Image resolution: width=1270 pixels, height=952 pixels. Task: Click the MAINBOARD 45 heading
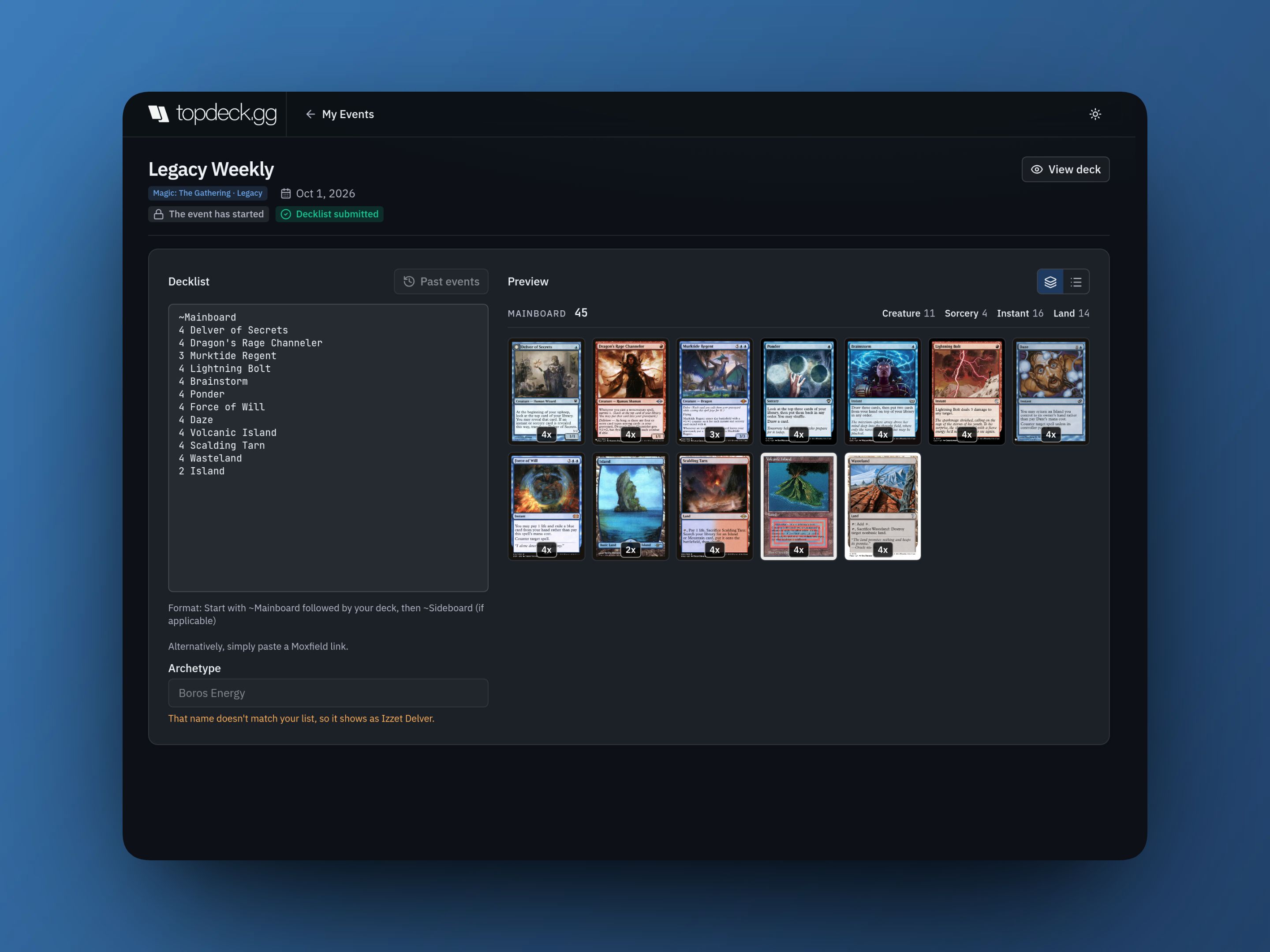tap(547, 313)
